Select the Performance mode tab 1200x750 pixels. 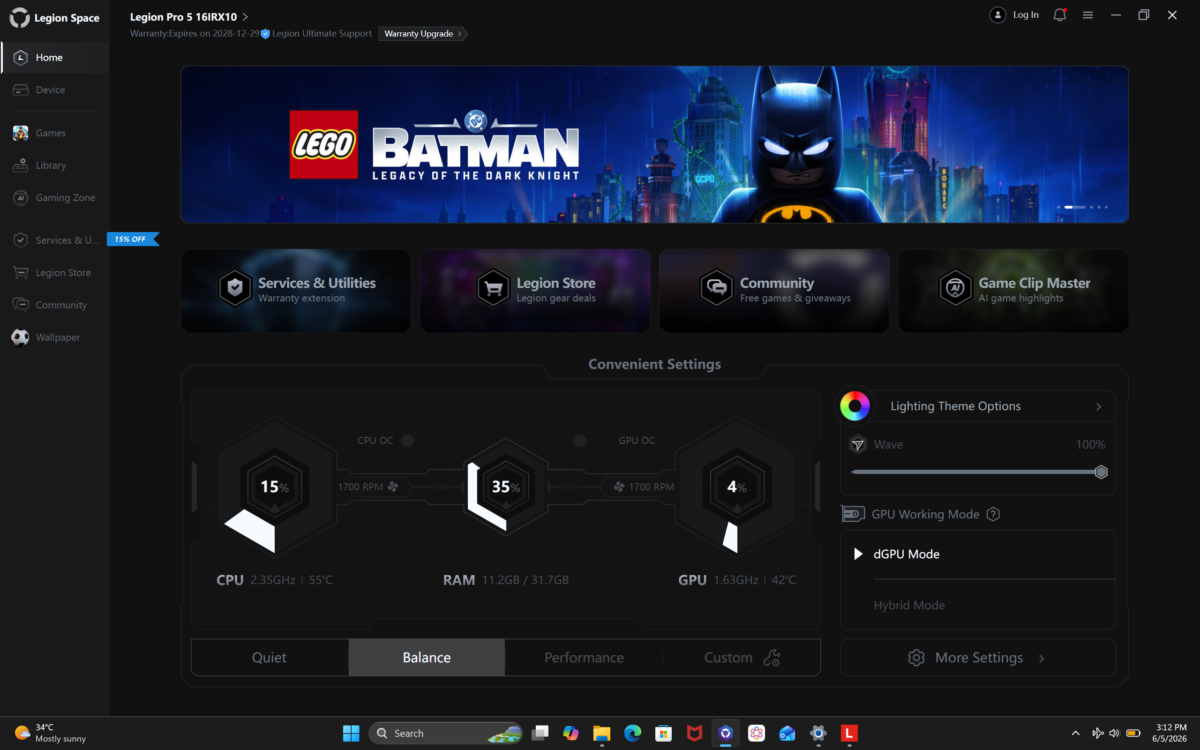tap(584, 657)
